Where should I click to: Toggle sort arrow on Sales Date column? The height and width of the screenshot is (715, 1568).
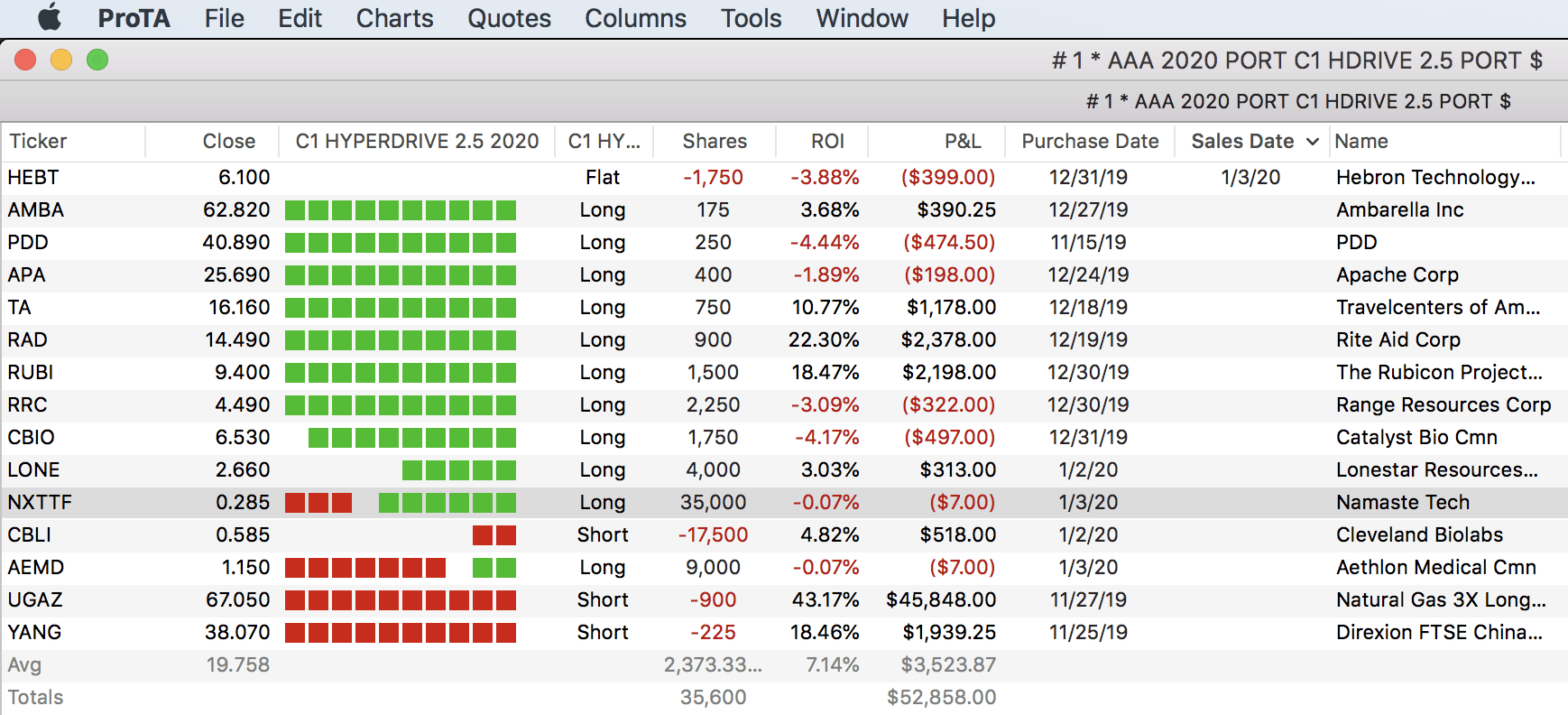[x=1313, y=142]
